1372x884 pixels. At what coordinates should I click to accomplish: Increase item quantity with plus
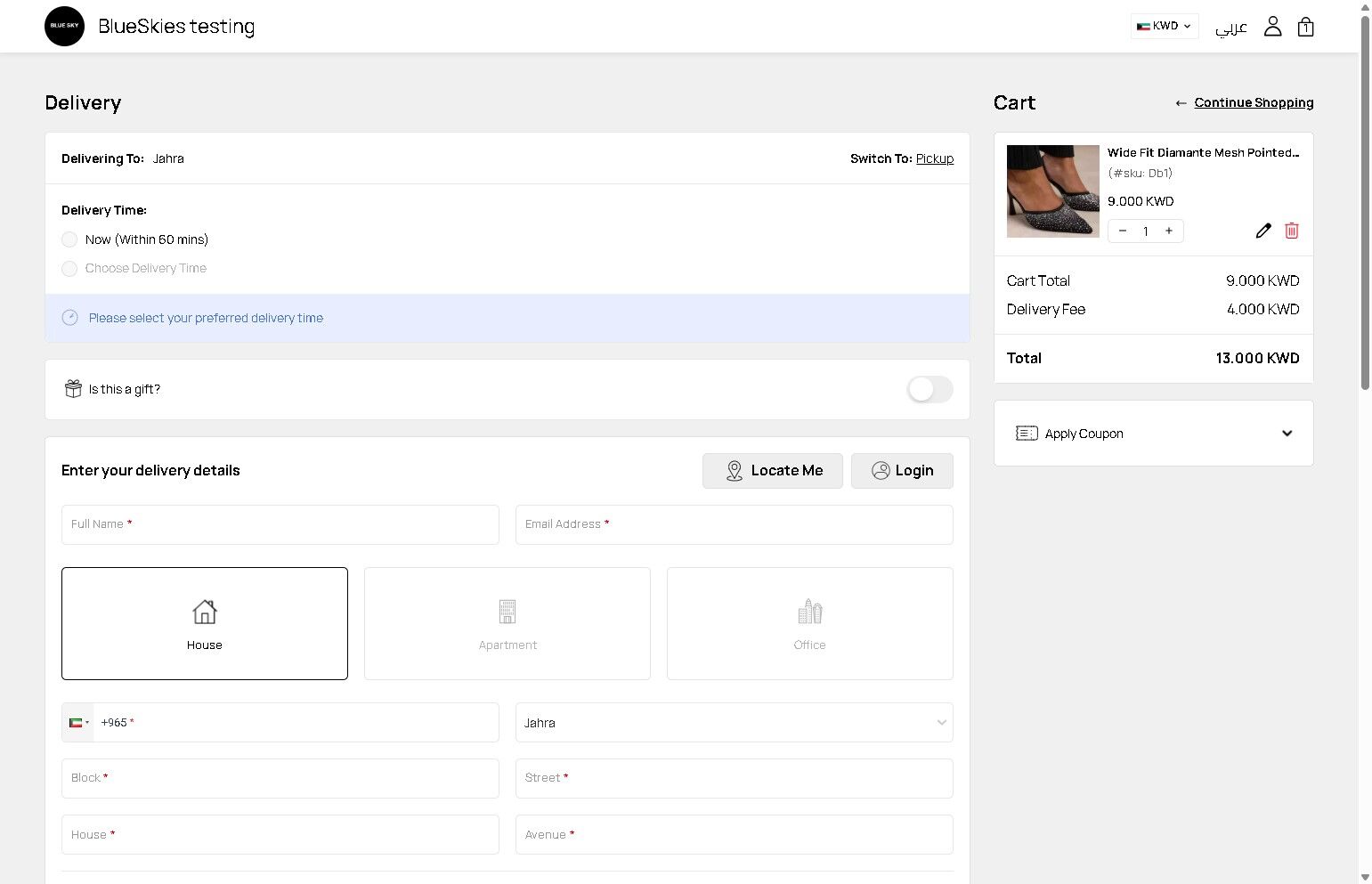[1169, 231]
